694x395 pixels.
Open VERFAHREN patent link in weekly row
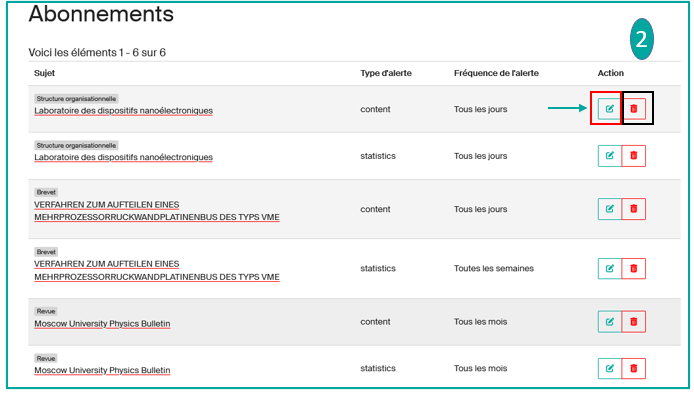coord(157,271)
